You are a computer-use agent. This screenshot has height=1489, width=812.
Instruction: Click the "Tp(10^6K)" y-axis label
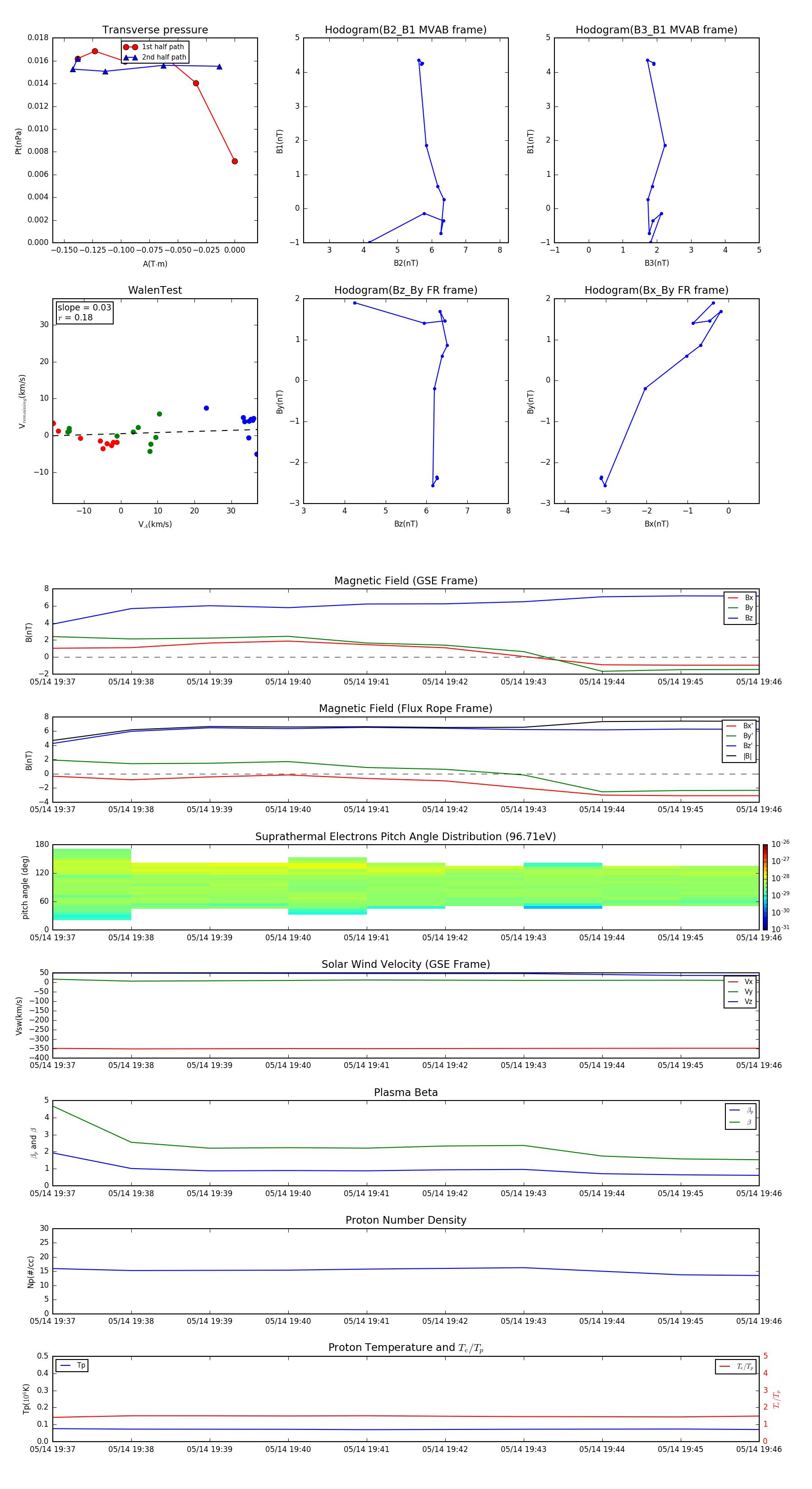(x=26, y=1399)
